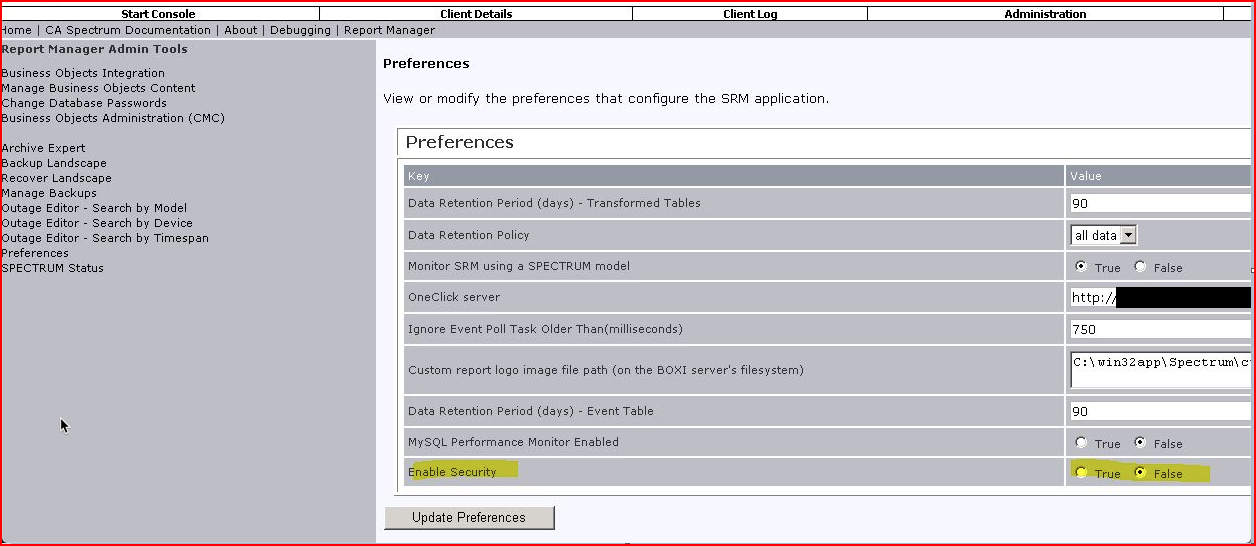Select True for Monitor SRM using SPECTRUM model
The image size is (1256, 546).
[x=1081, y=267]
